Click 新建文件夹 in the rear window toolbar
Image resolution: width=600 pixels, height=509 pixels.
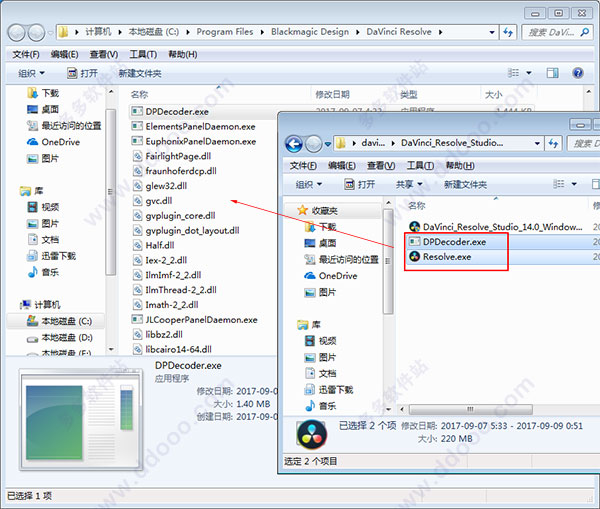coord(140,73)
